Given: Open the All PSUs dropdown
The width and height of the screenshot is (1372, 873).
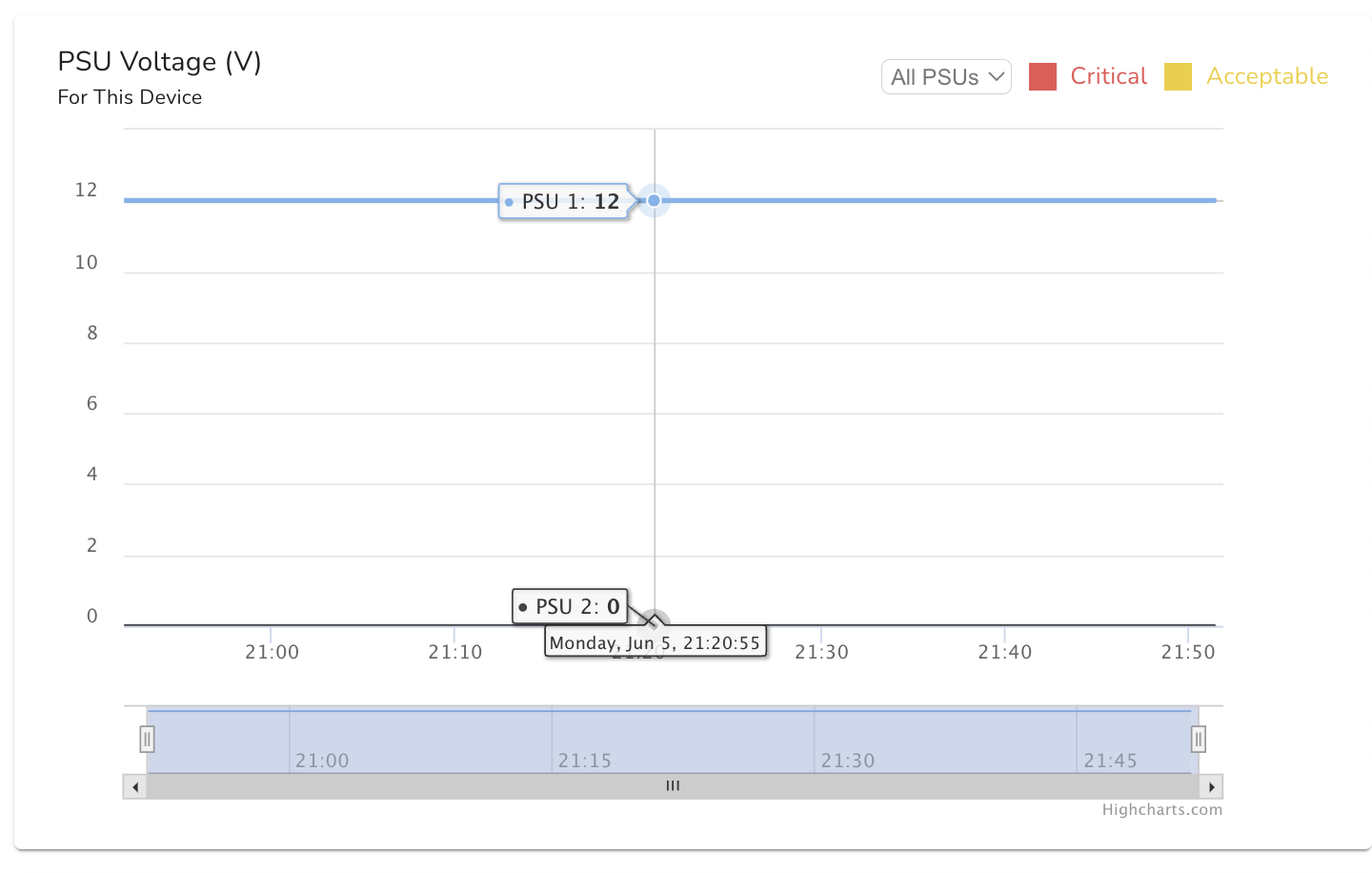Looking at the screenshot, I should point(946,77).
